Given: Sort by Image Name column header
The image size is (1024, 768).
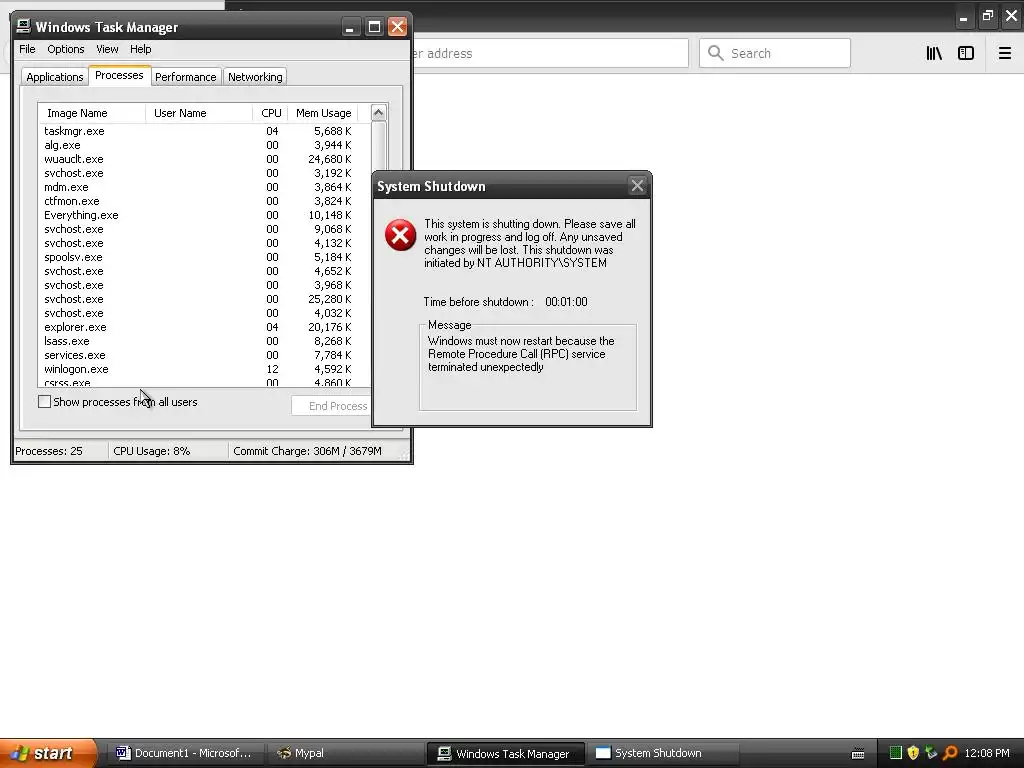Looking at the screenshot, I should coord(92,113).
